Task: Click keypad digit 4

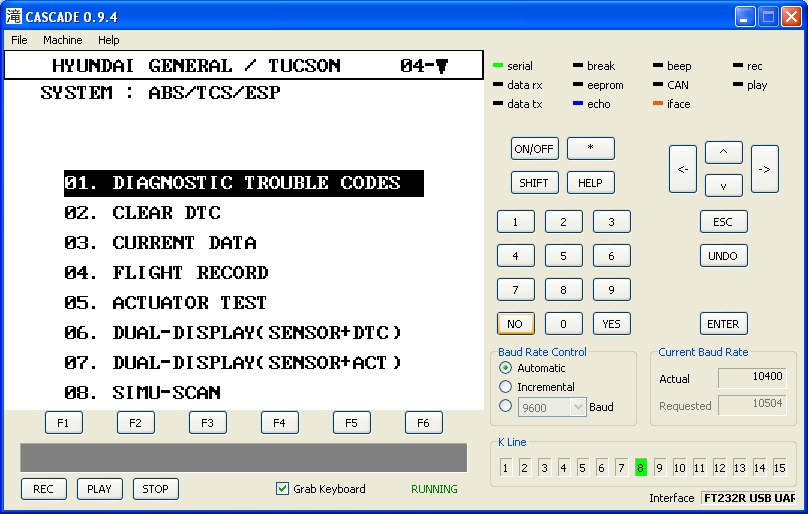Action: tap(515, 256)
